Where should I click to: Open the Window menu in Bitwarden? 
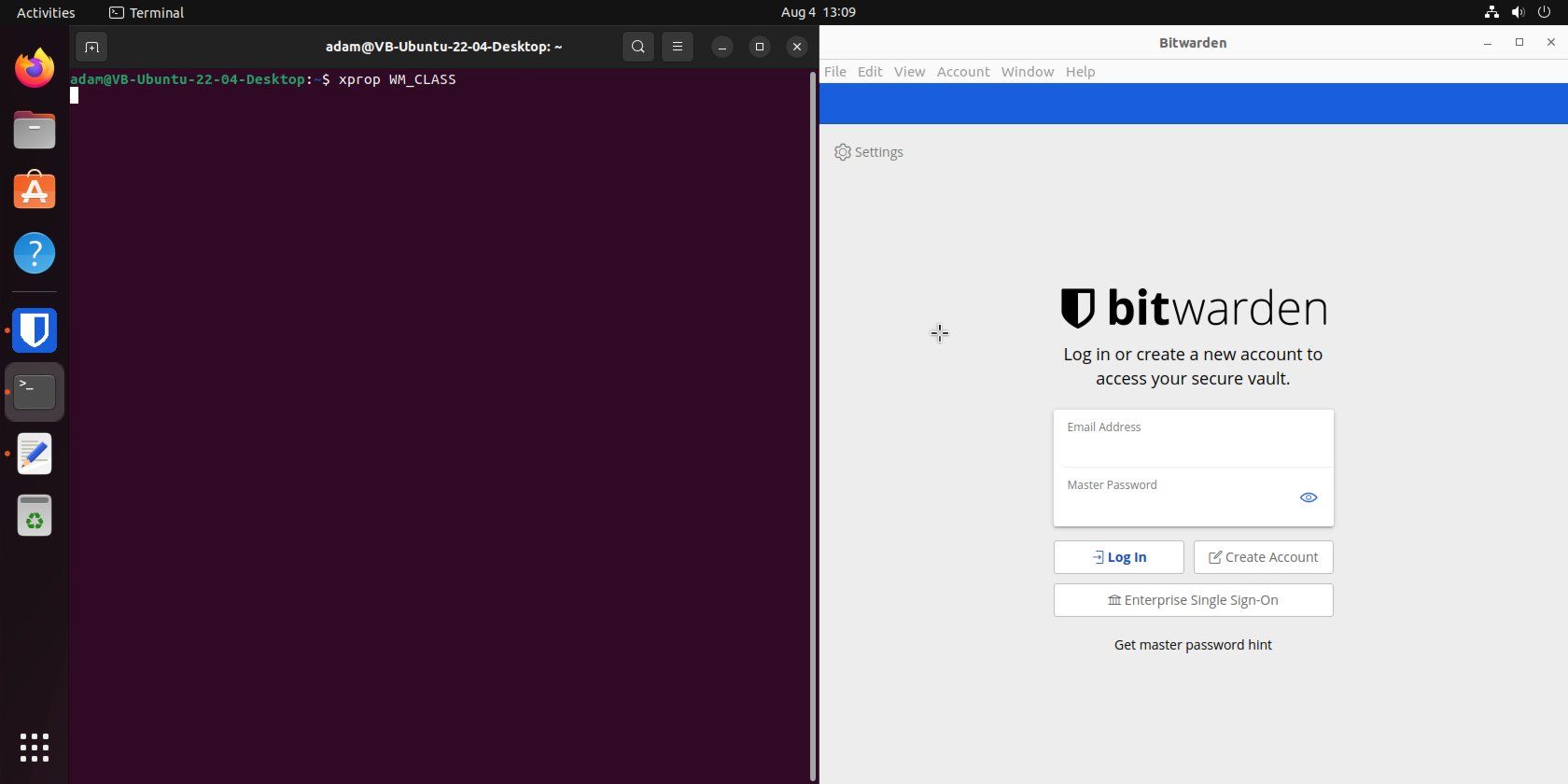[1028, 72]
